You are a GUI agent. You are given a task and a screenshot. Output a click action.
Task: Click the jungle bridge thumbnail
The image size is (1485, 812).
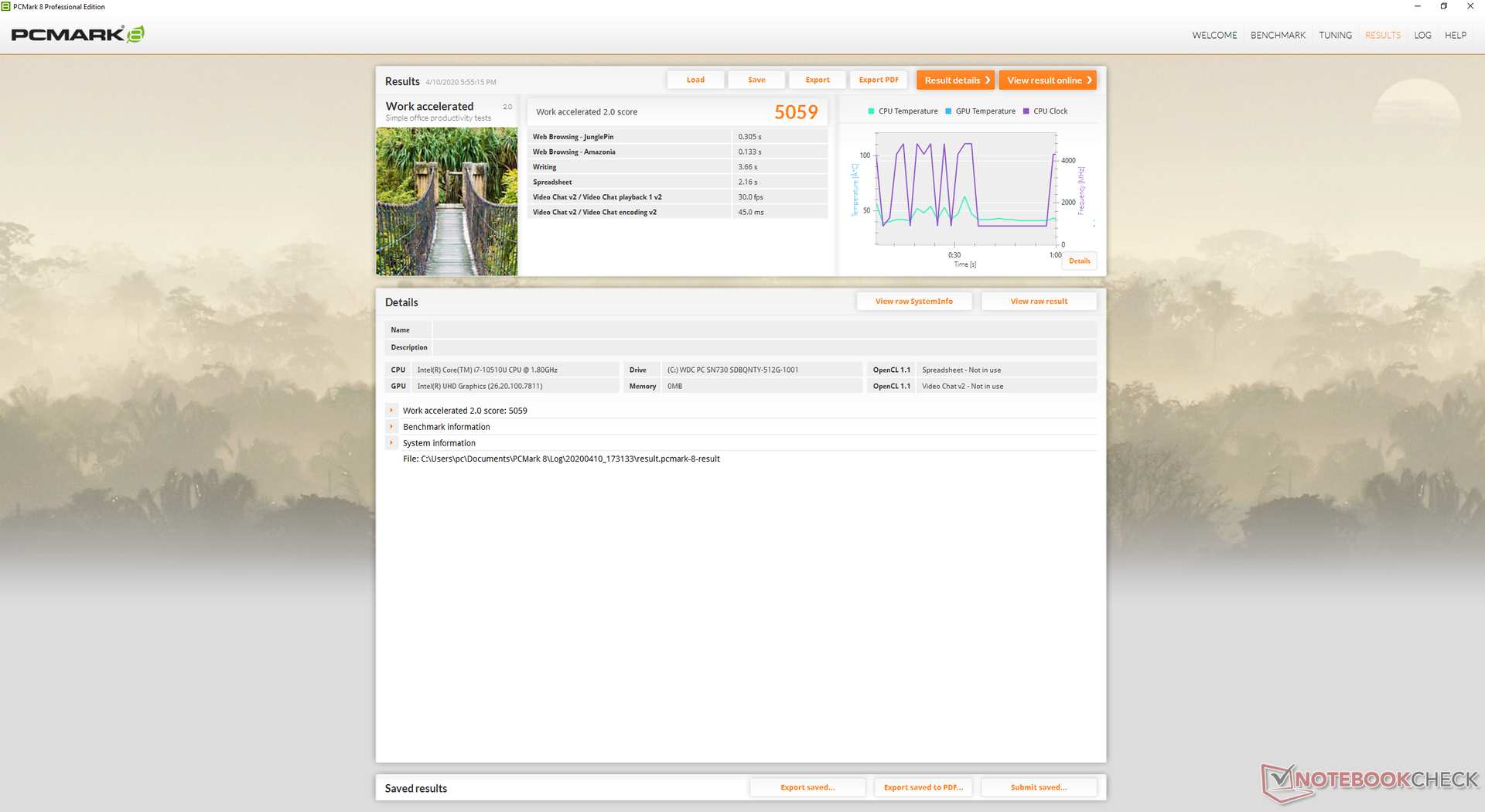[x=446, y=202]
